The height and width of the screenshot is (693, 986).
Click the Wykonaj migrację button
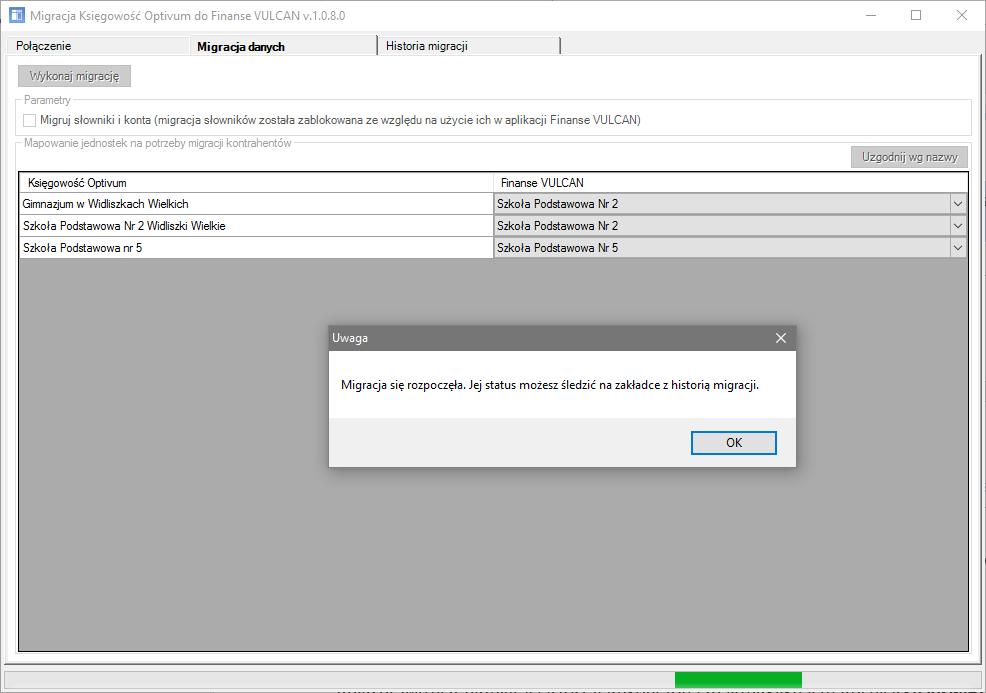[x=74, y=76]
